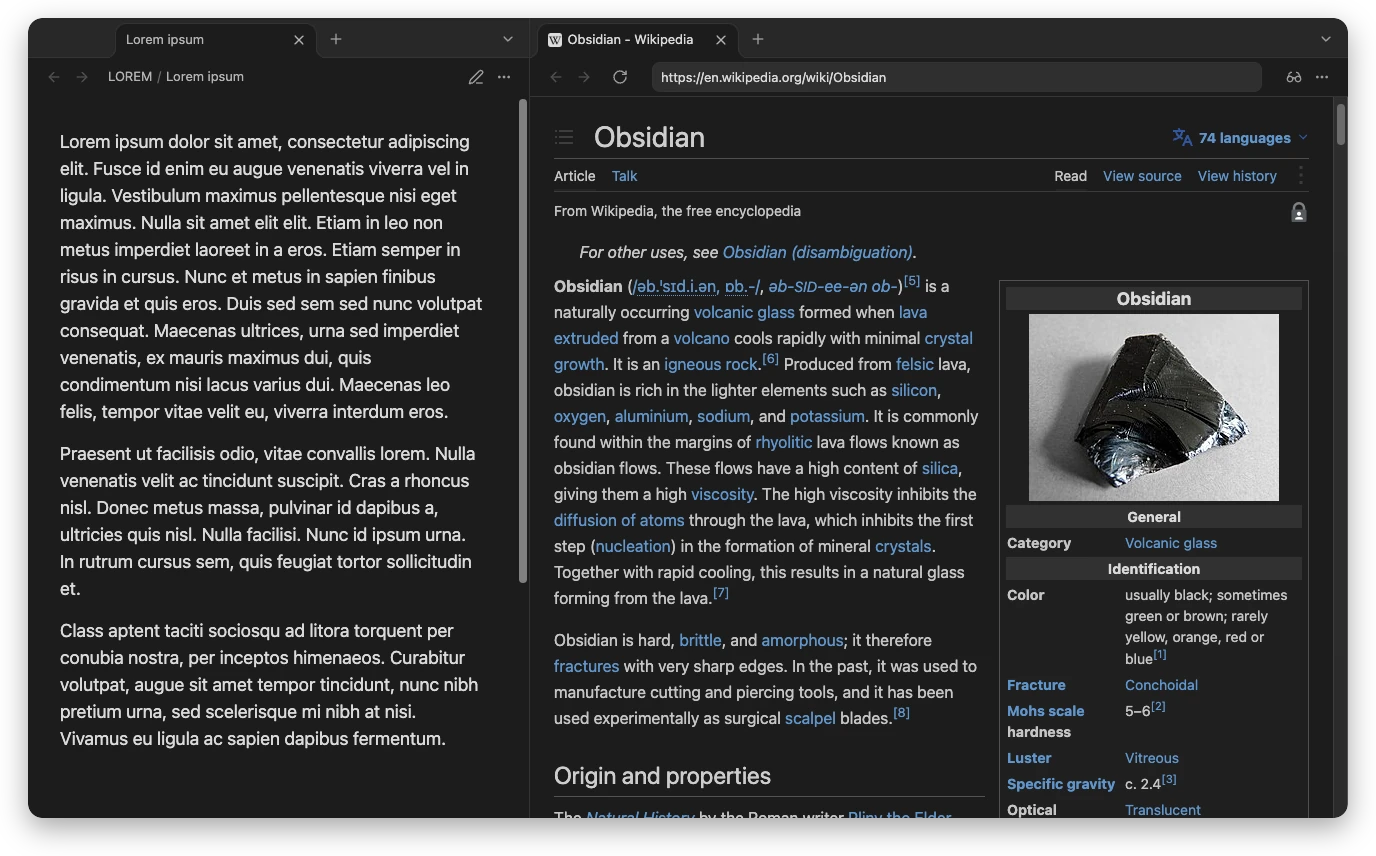
Task: Click the language translation icon
Action: point(1182,137)
